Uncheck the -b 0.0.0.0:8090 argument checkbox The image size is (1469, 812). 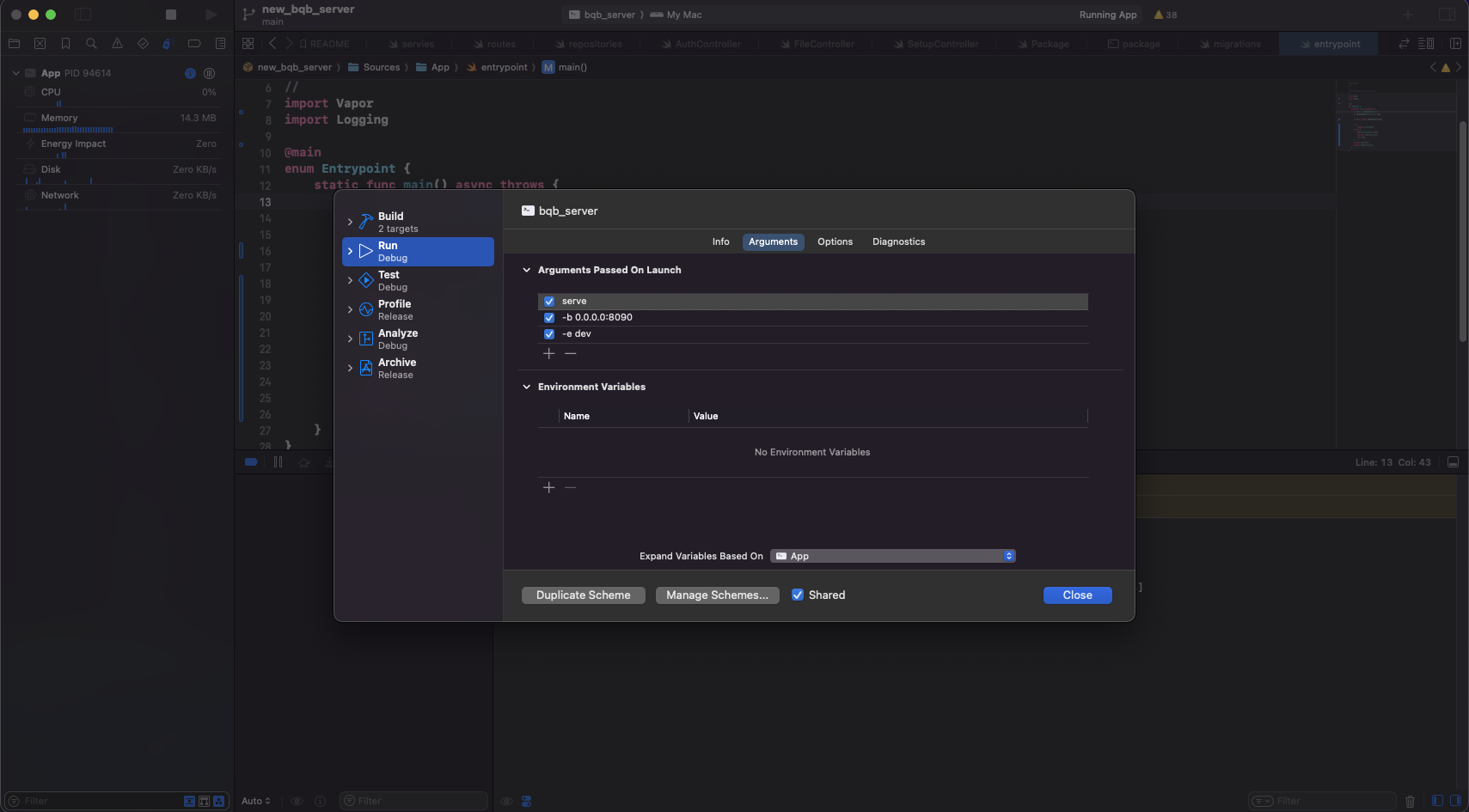(549, 318)
